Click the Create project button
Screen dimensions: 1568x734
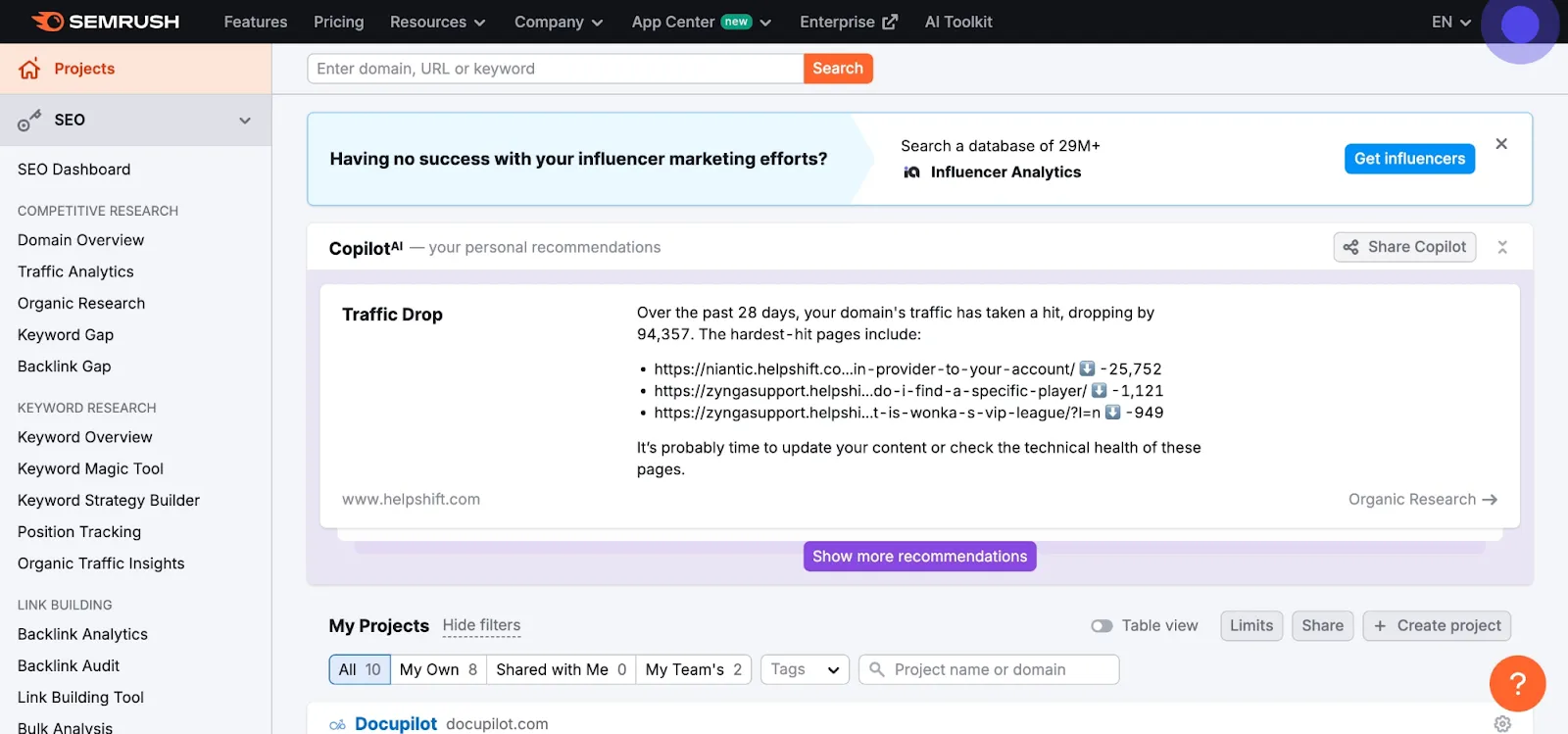(x=1437, y=626)
